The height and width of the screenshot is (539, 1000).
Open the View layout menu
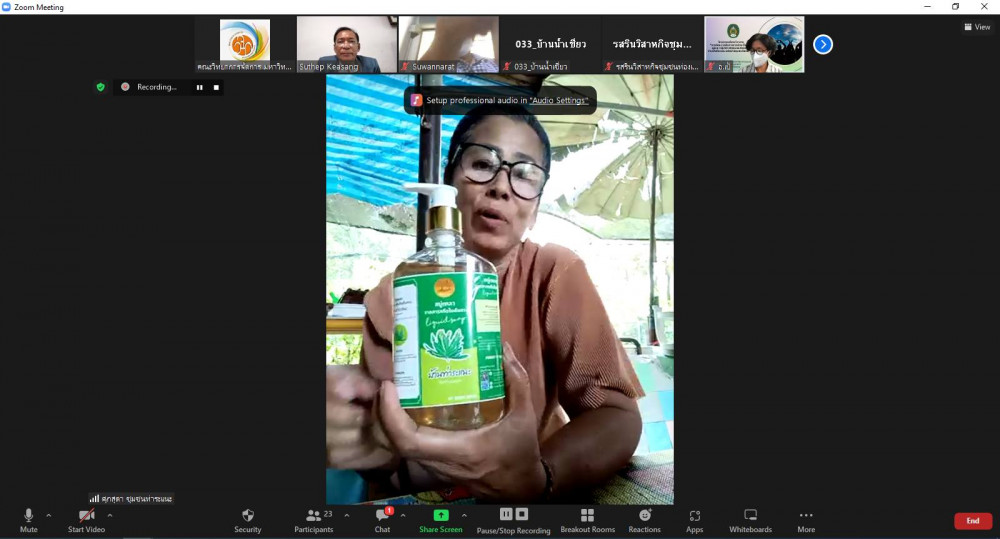point(977,27)
